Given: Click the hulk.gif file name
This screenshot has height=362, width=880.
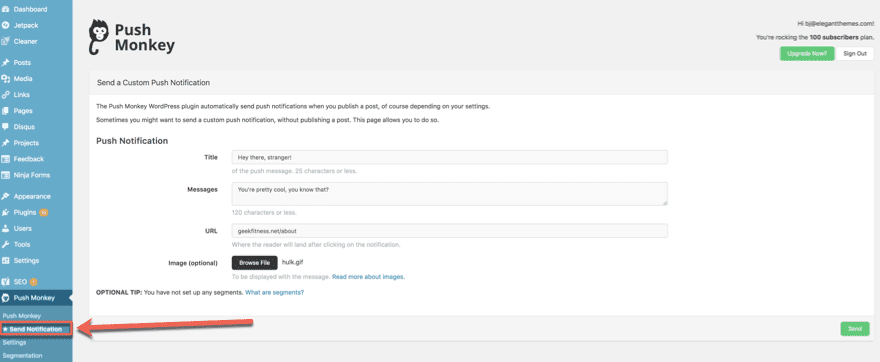Looking at the screenshot, I should [292, 262].
